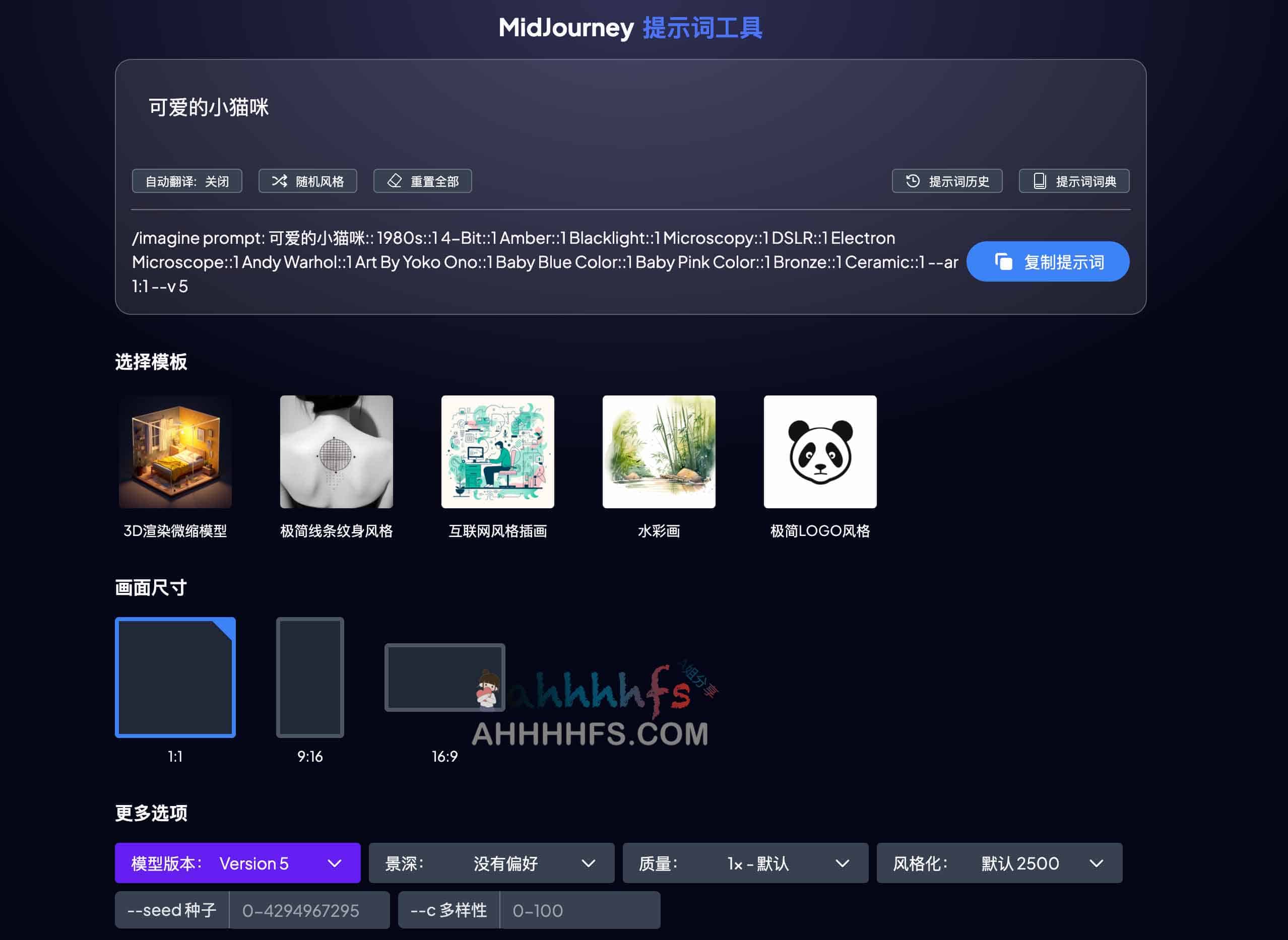Click the 16:9 widescreen aspect ratio icon
This screenshot has width=1288, height=940.
pyautogui.click(x=444, y=677)
